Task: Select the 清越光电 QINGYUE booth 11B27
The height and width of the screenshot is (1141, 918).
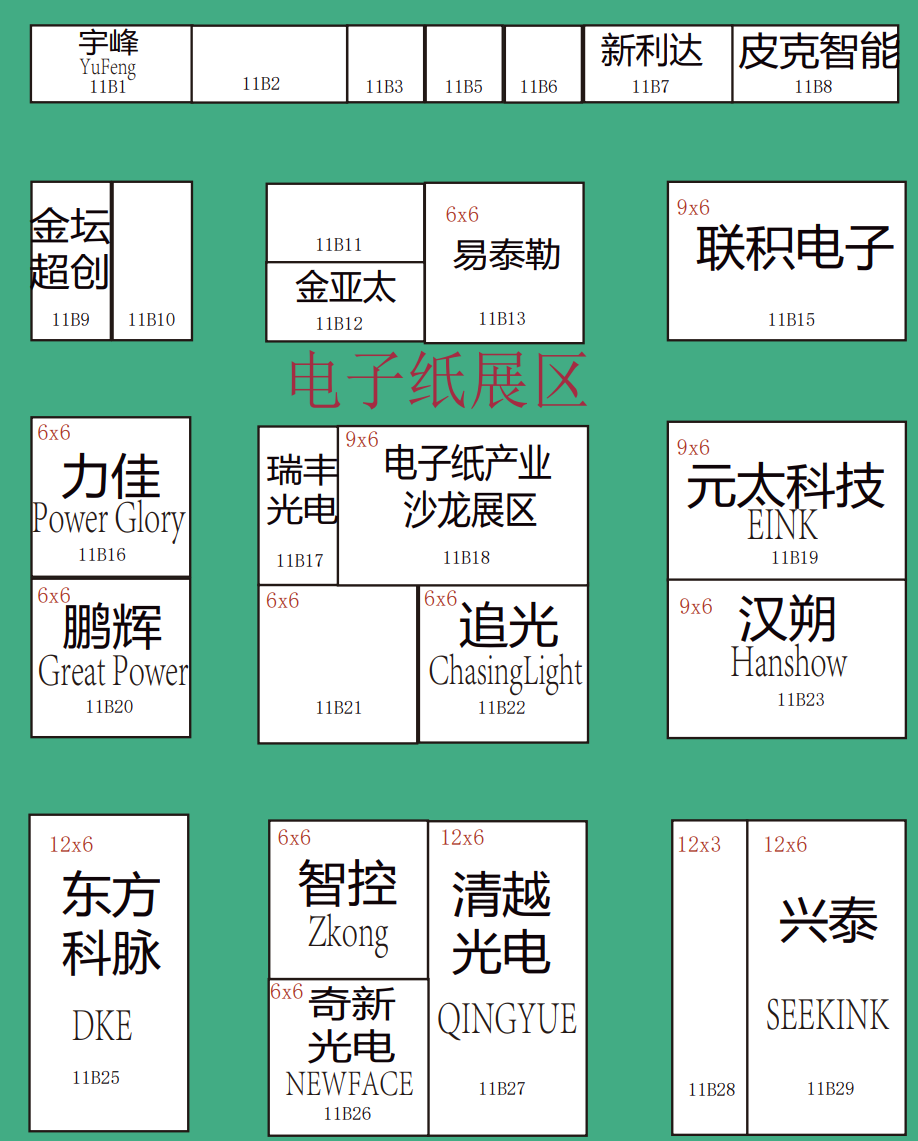Action: 508,978
